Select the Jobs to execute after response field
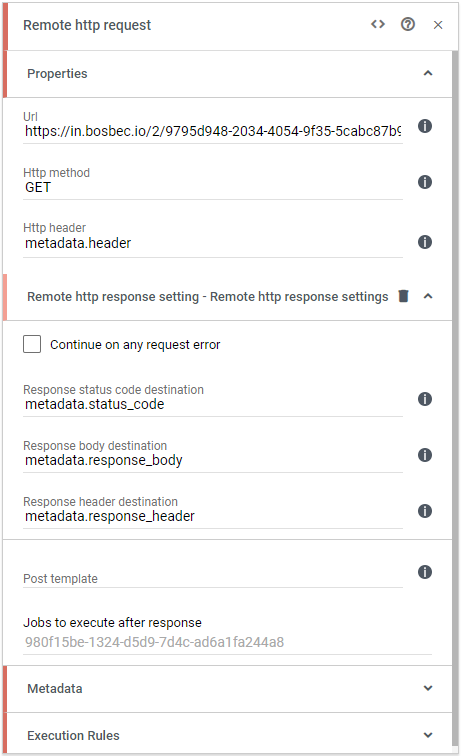The height and width of the screenshot is (756, 461). [x=227, y=642]
